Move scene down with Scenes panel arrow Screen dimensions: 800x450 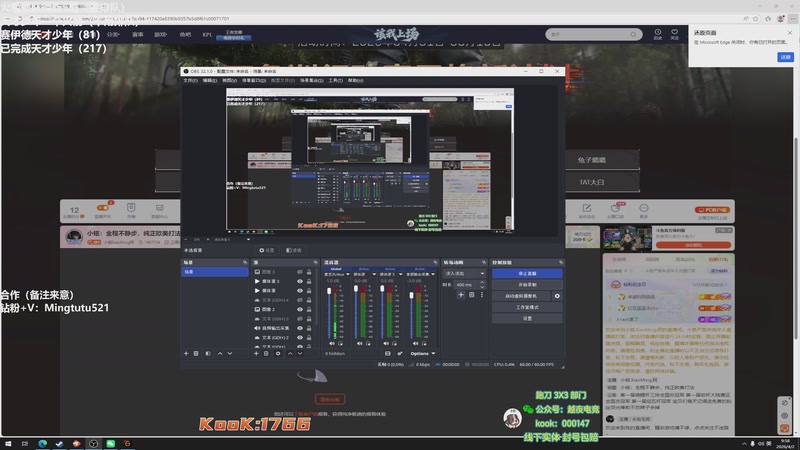point(230,353)
